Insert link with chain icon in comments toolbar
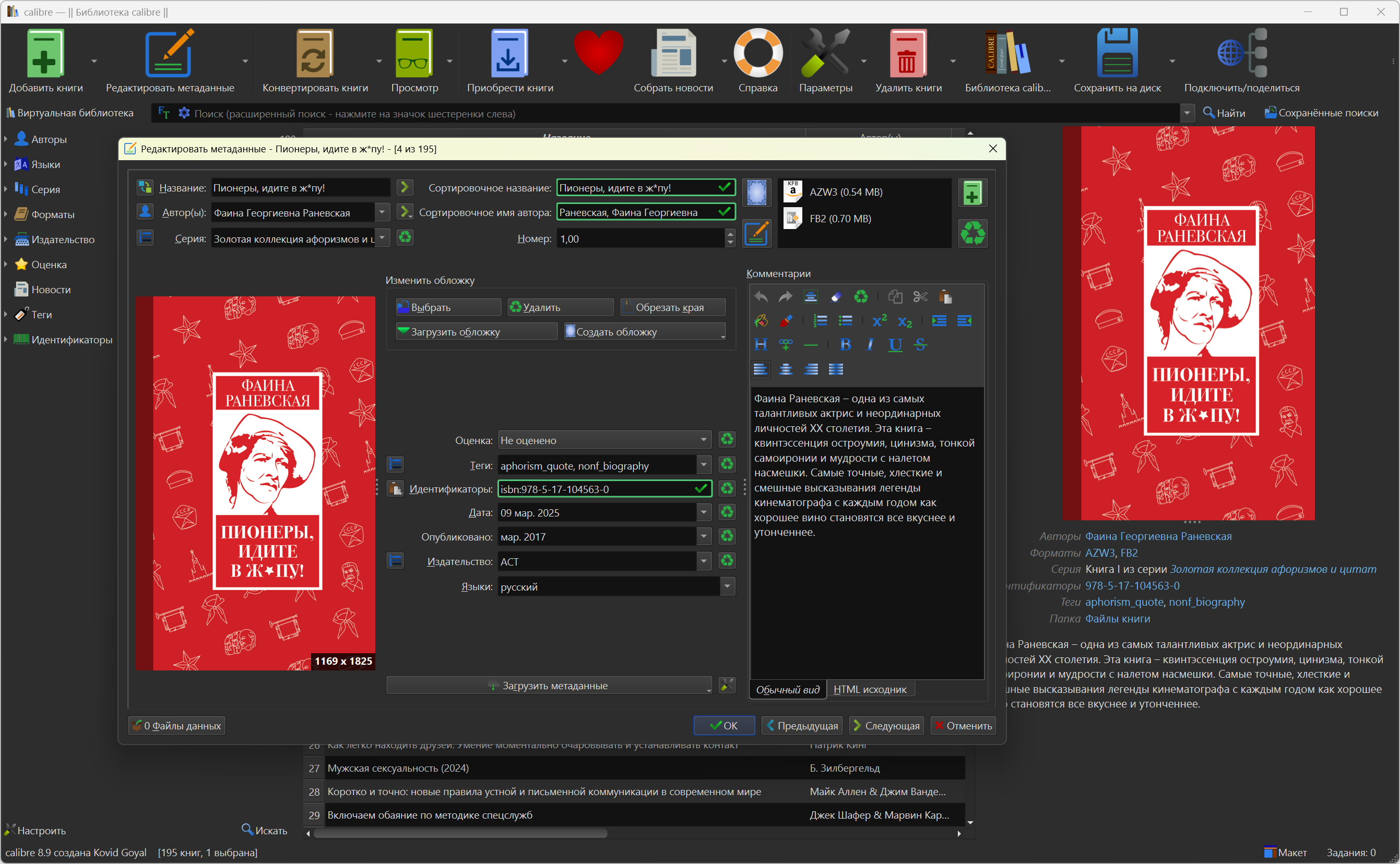The height and width of the screenshot is (864, 1400). point(786,344)
